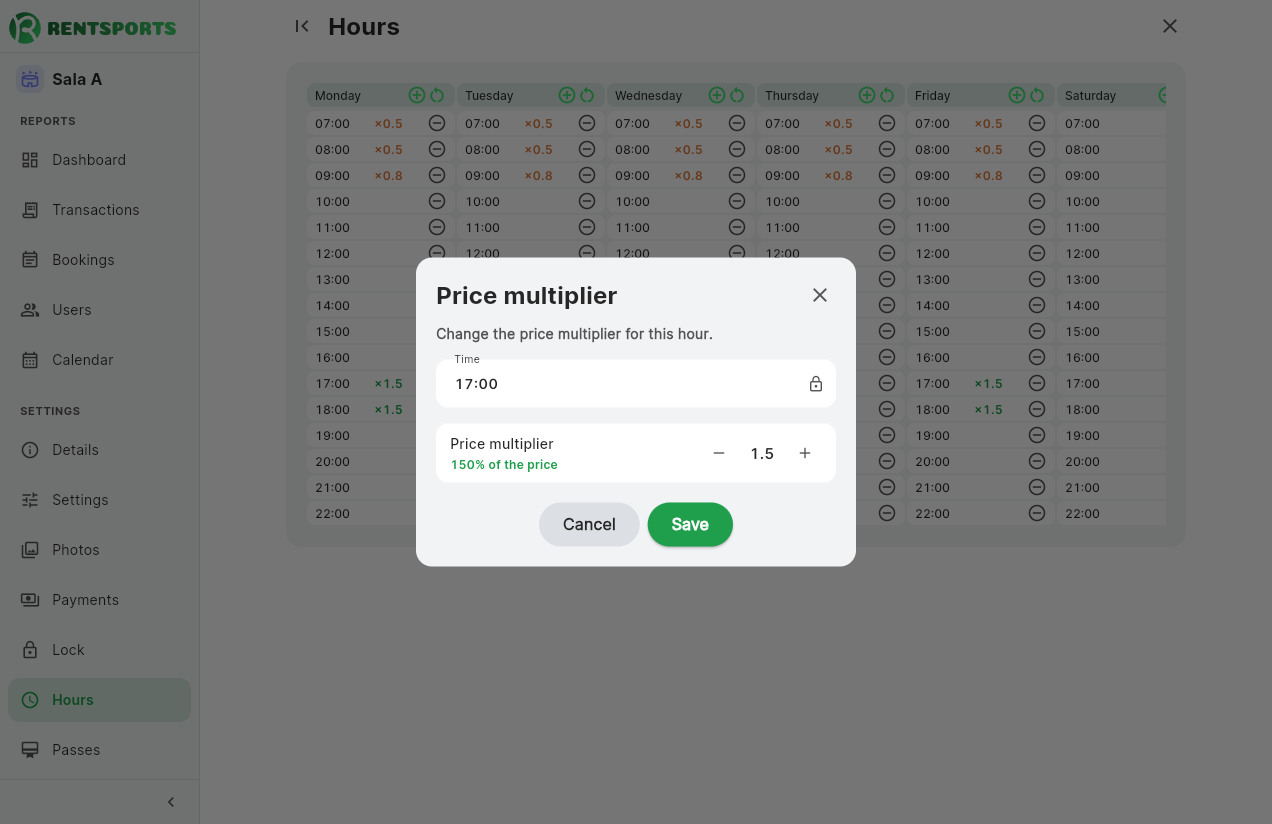Image resolution: width=1272 pixels, height=824 pixels.
Task: Click the Saturday 12:00 time row
Action: [1111, 253]
